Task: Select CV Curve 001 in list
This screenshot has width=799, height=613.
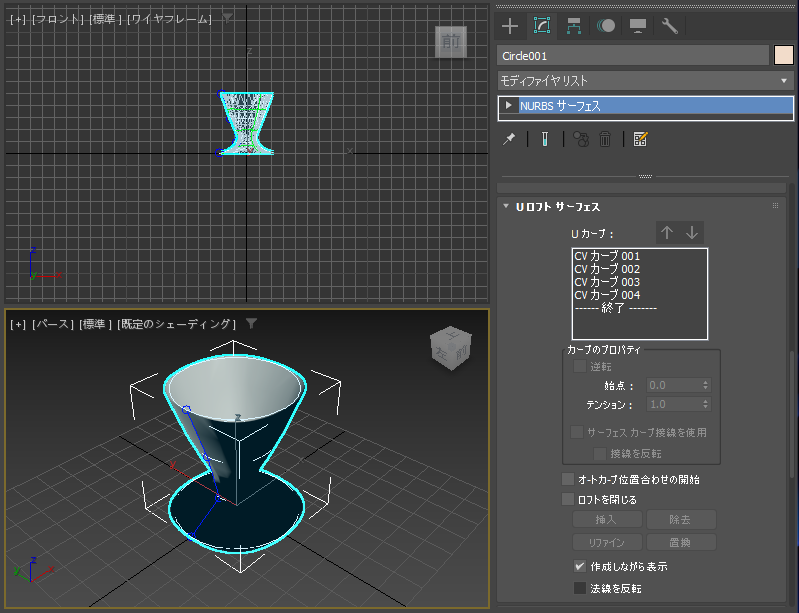Action: pos(640,256)
